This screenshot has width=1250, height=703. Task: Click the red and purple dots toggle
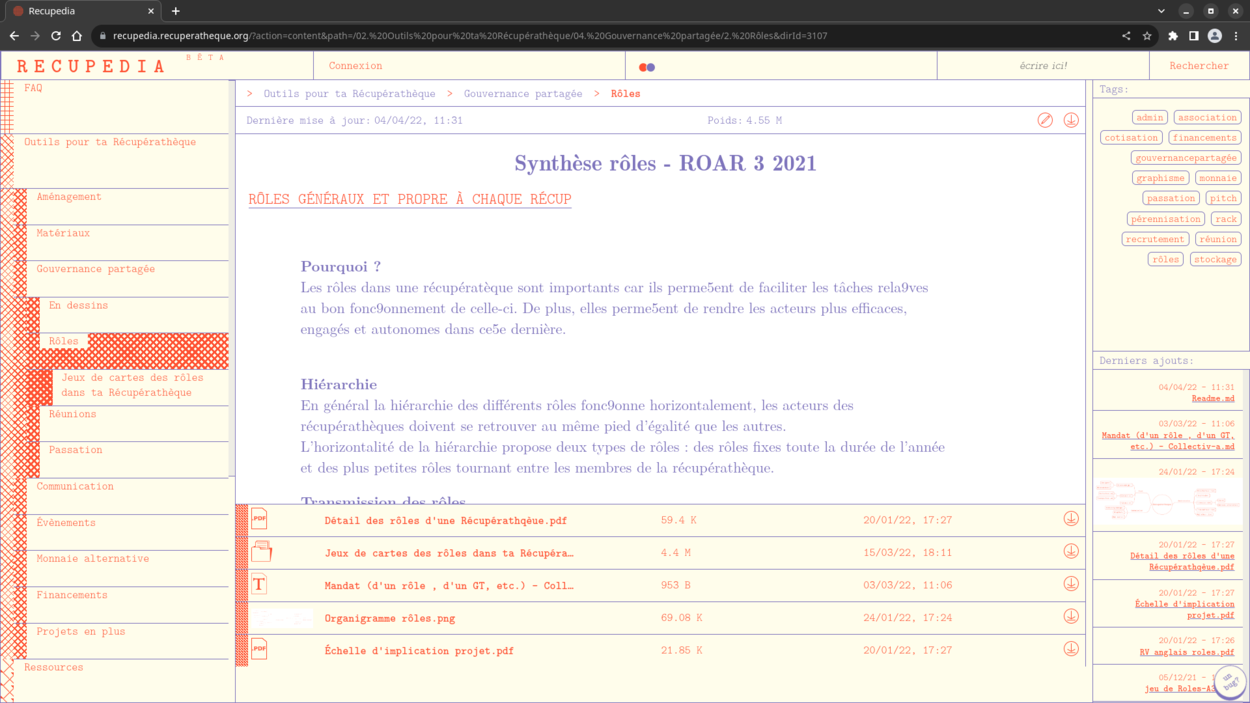point(647,67)
